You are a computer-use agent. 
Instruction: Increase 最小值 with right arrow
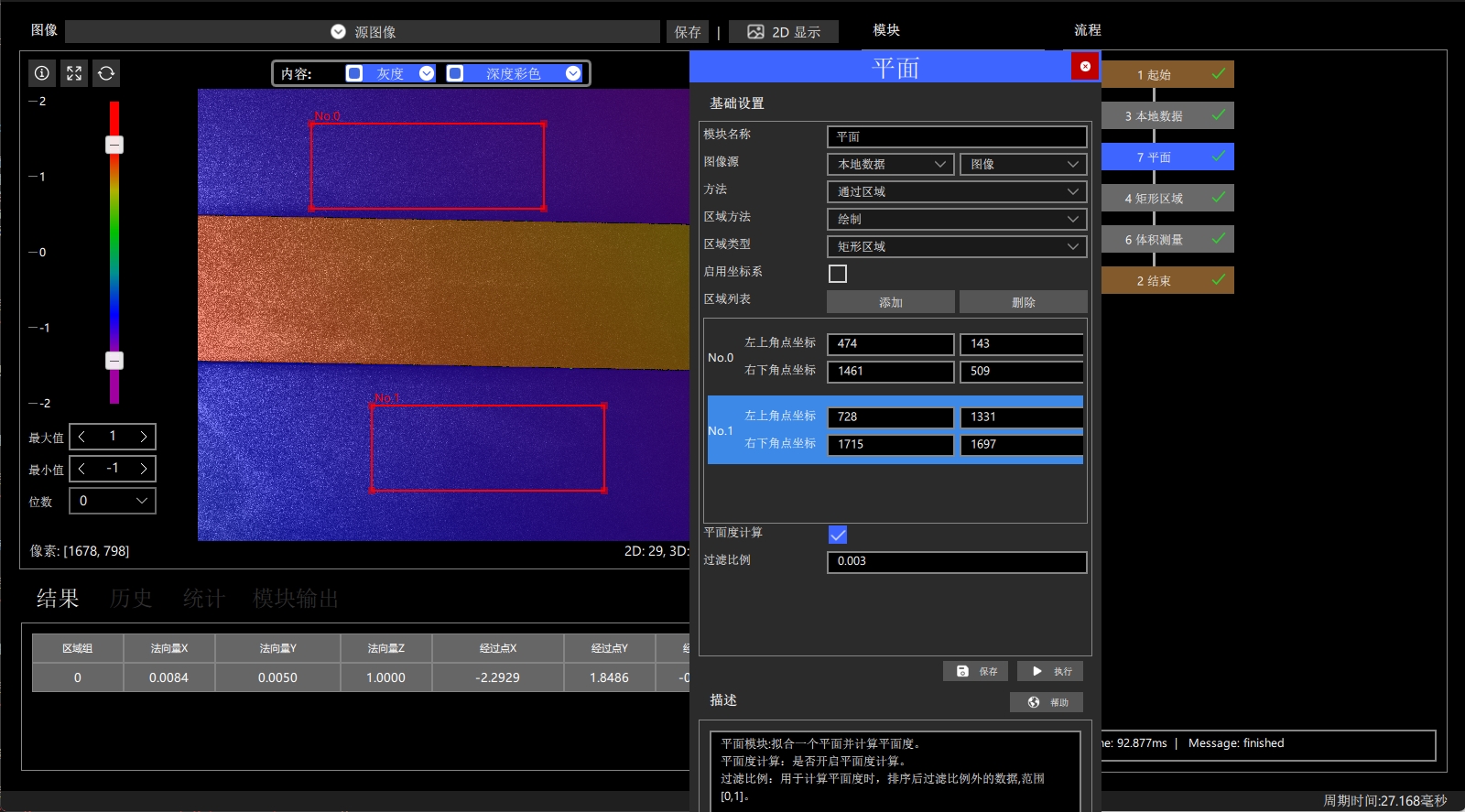pos(144,469)
